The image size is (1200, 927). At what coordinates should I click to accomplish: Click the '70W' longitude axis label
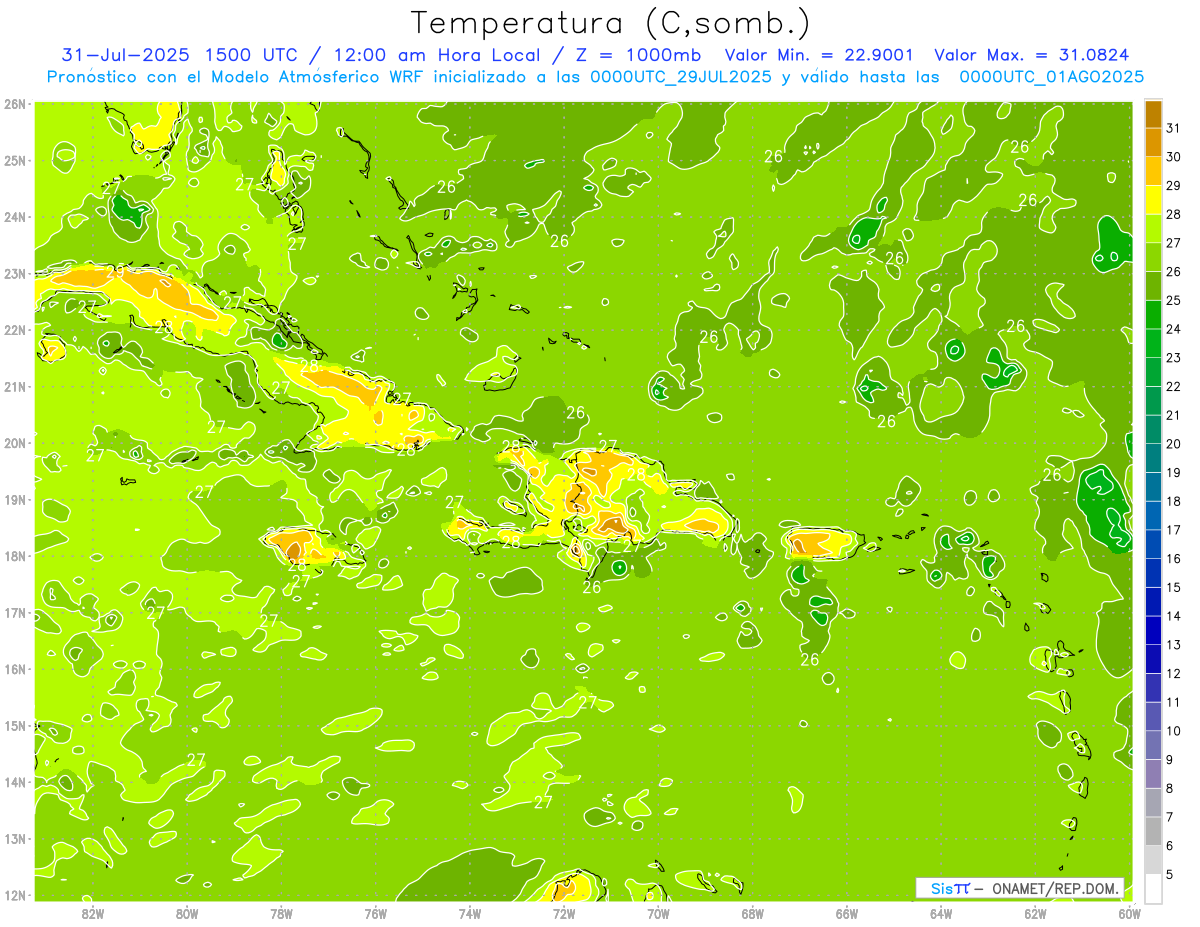tap(658, 913)
